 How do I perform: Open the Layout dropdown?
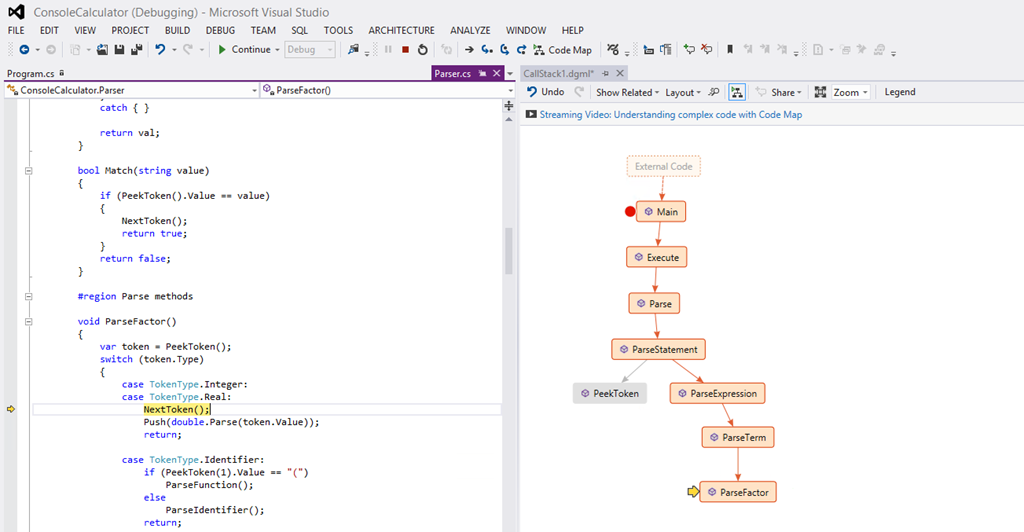[x=683, y=92]
